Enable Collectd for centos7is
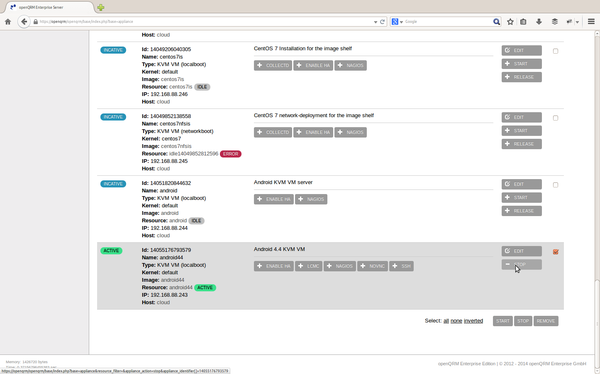Image resolution: width=600 pixels, height=374 pixels. point(273,65)
